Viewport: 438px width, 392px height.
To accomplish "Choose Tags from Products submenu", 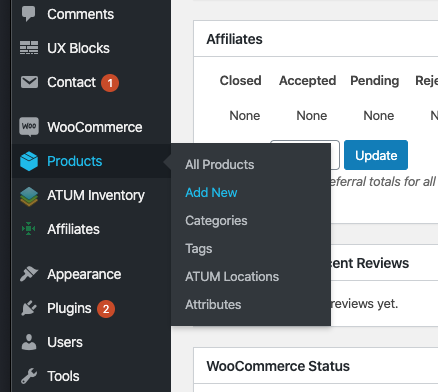I will tap(198, 249).
